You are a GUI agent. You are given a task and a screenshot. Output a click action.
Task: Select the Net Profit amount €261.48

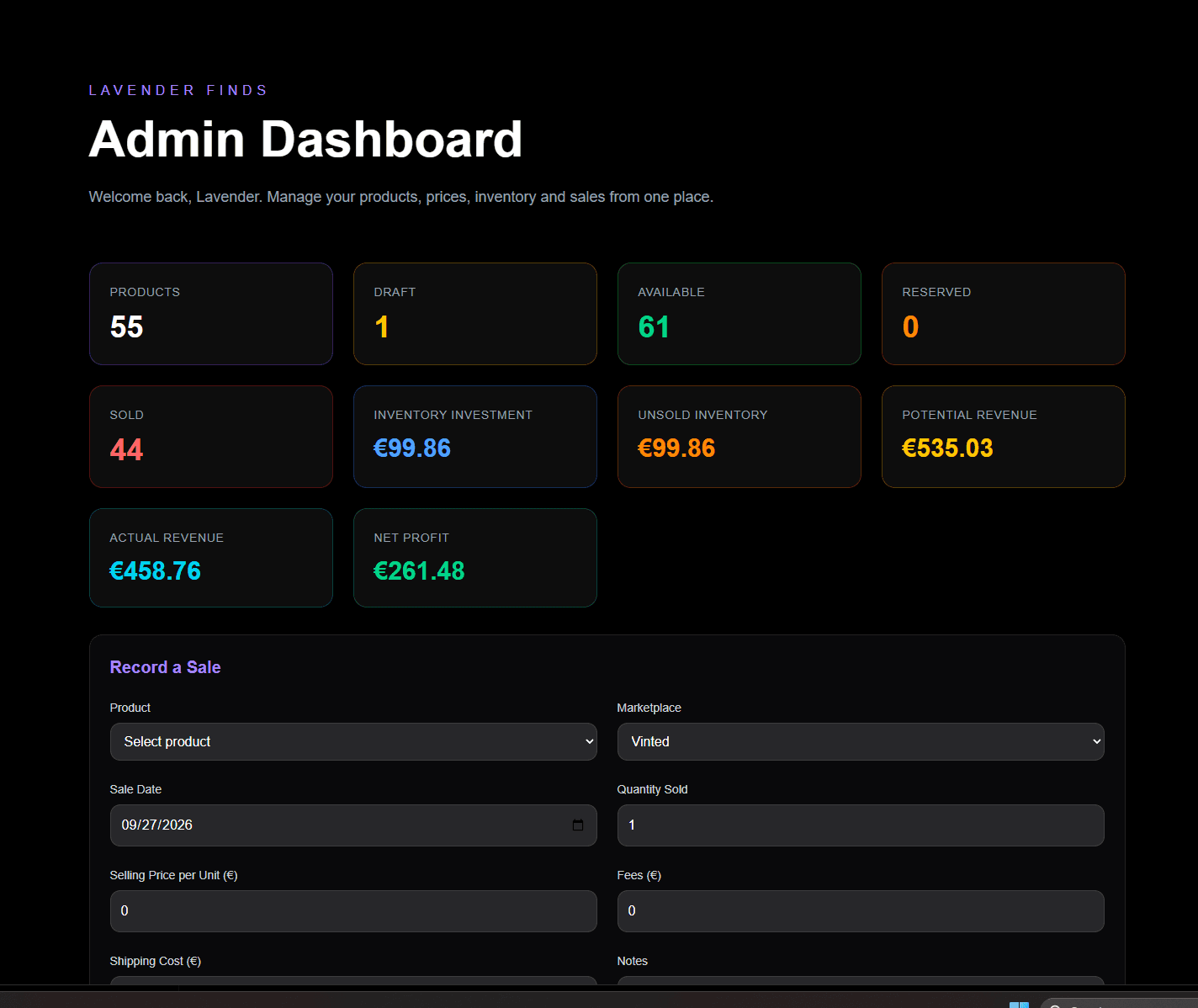point(419,571)
